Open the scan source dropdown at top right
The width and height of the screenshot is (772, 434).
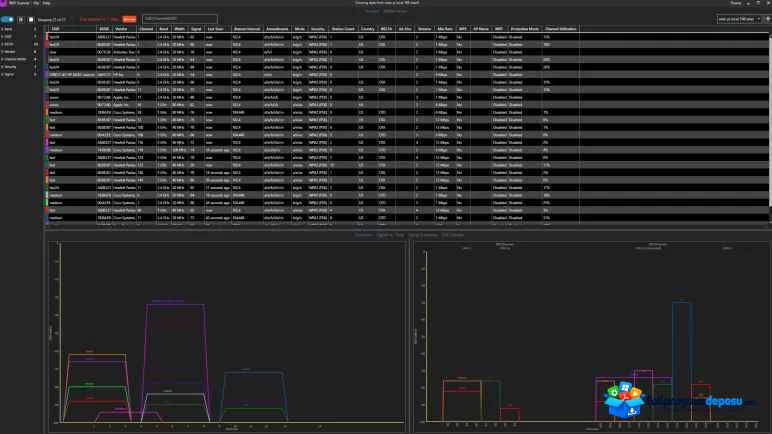point(739,19)
